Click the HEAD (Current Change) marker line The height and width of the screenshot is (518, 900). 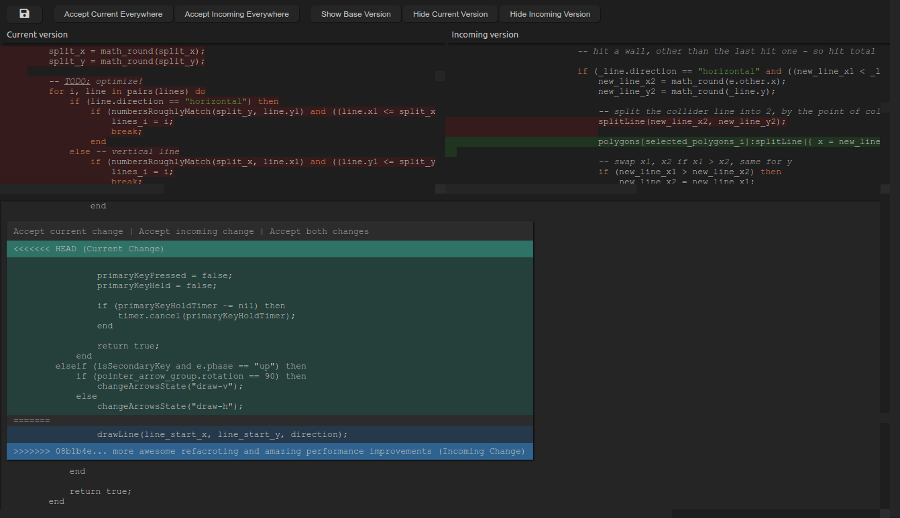pyautogui.click(x=270, y=249)
